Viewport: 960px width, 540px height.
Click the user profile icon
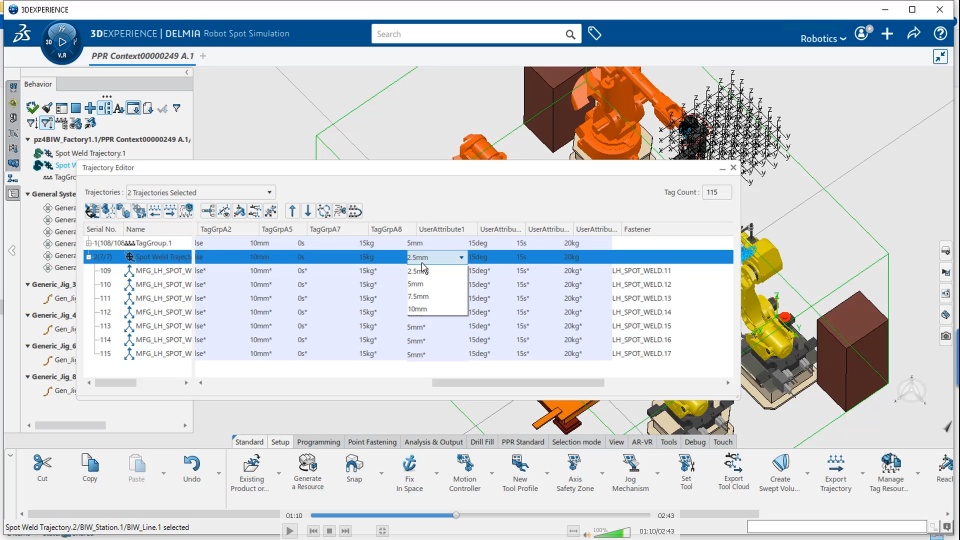pos(862,34)
